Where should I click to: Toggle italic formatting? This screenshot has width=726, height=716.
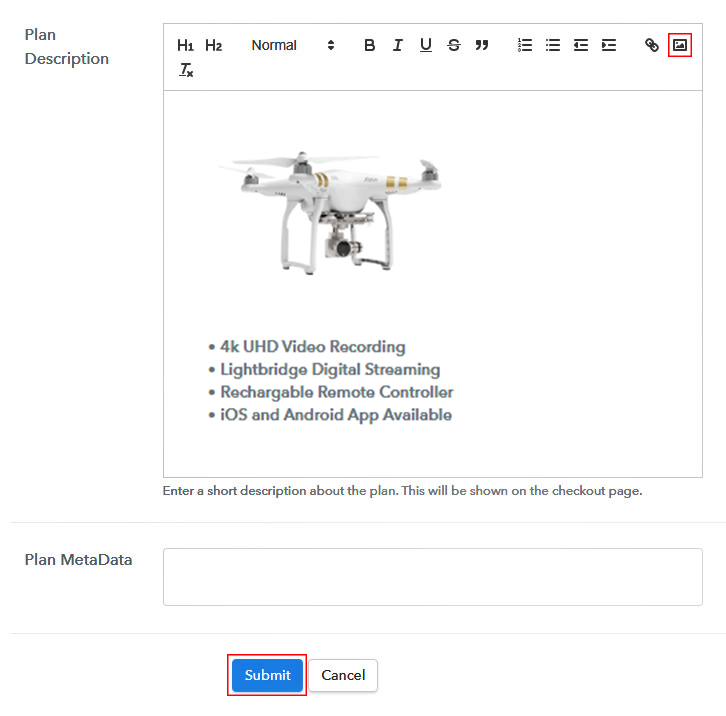pyautogui.click(x=397, y=45)
